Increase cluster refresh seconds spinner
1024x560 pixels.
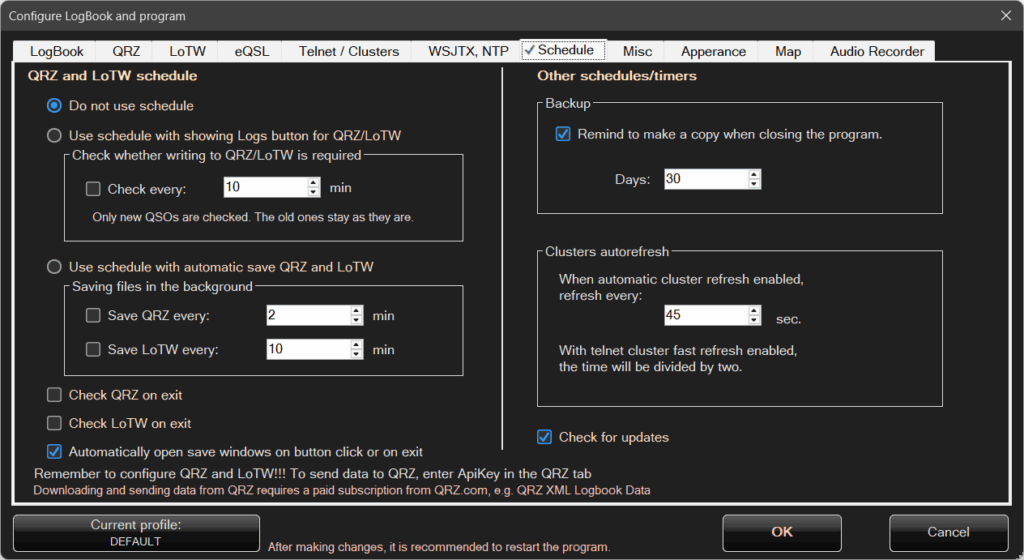point(754,311)
